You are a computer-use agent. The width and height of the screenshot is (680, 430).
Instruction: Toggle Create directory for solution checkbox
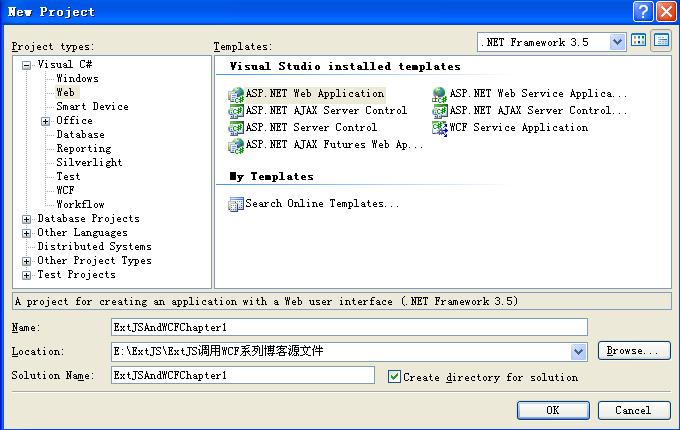(394, 376)
